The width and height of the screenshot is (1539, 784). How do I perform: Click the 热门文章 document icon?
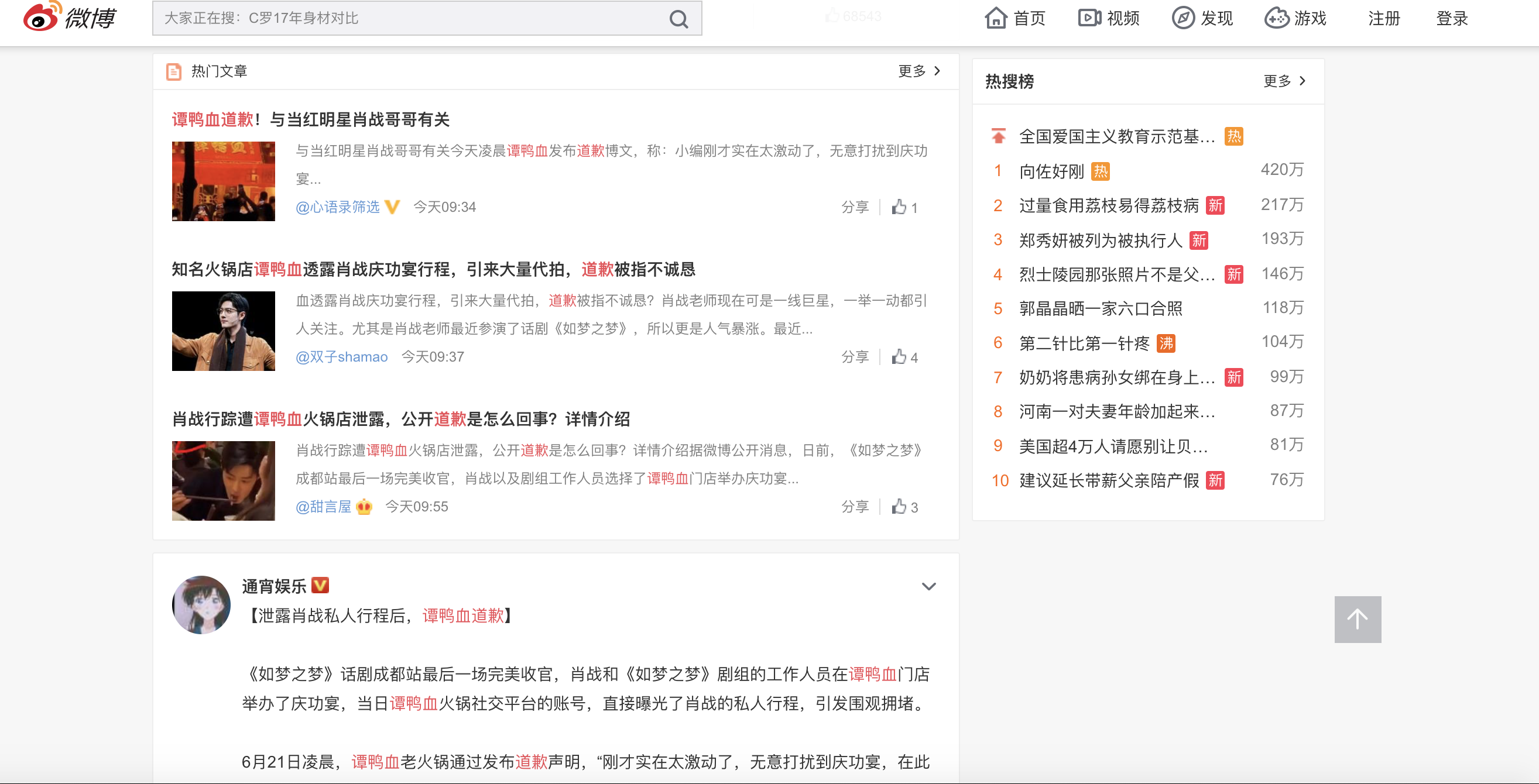click(174, 71)
